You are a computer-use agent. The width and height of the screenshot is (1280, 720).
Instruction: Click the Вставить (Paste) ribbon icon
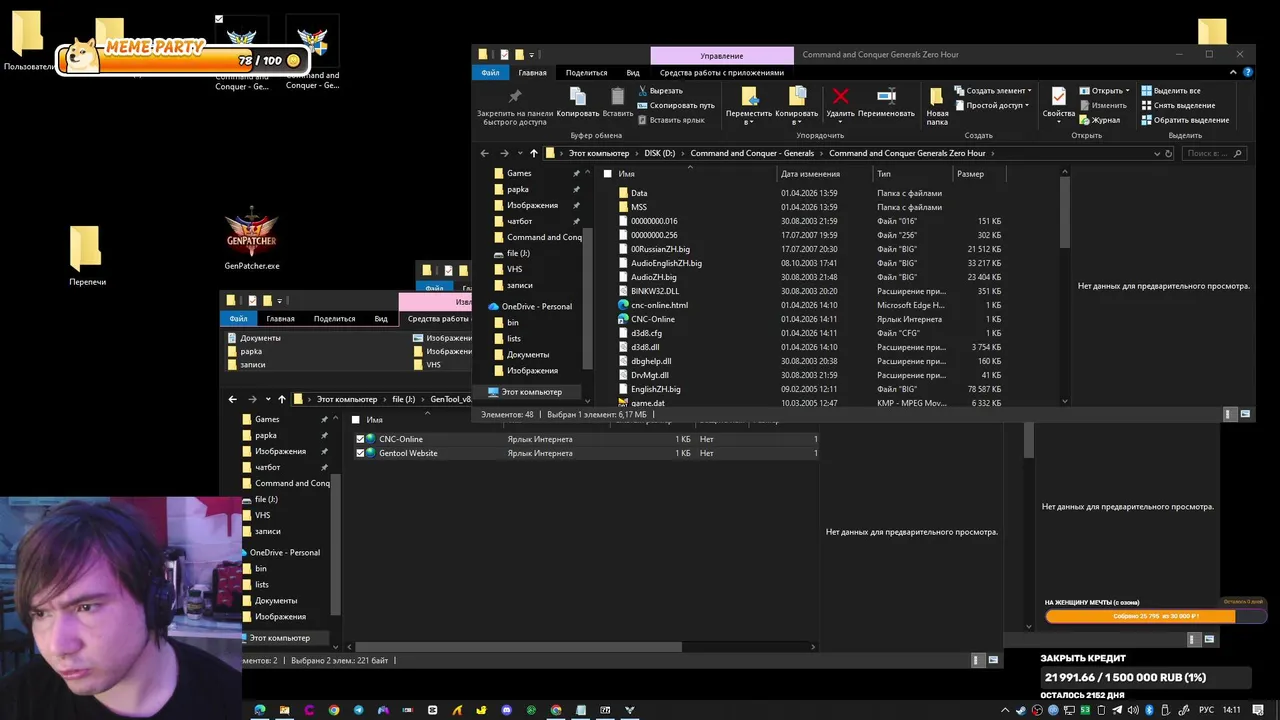point(617,96)
